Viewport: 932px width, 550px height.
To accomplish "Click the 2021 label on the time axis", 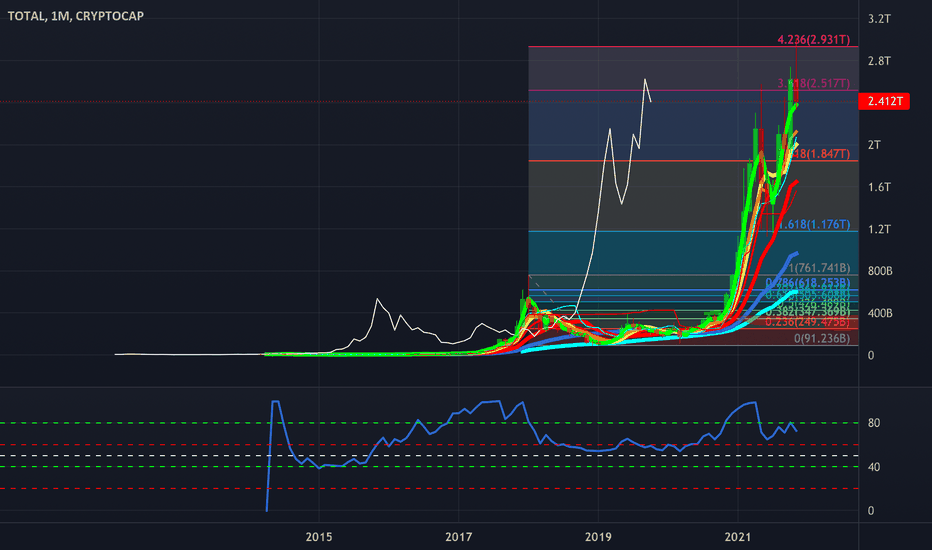I will (738, 537).
